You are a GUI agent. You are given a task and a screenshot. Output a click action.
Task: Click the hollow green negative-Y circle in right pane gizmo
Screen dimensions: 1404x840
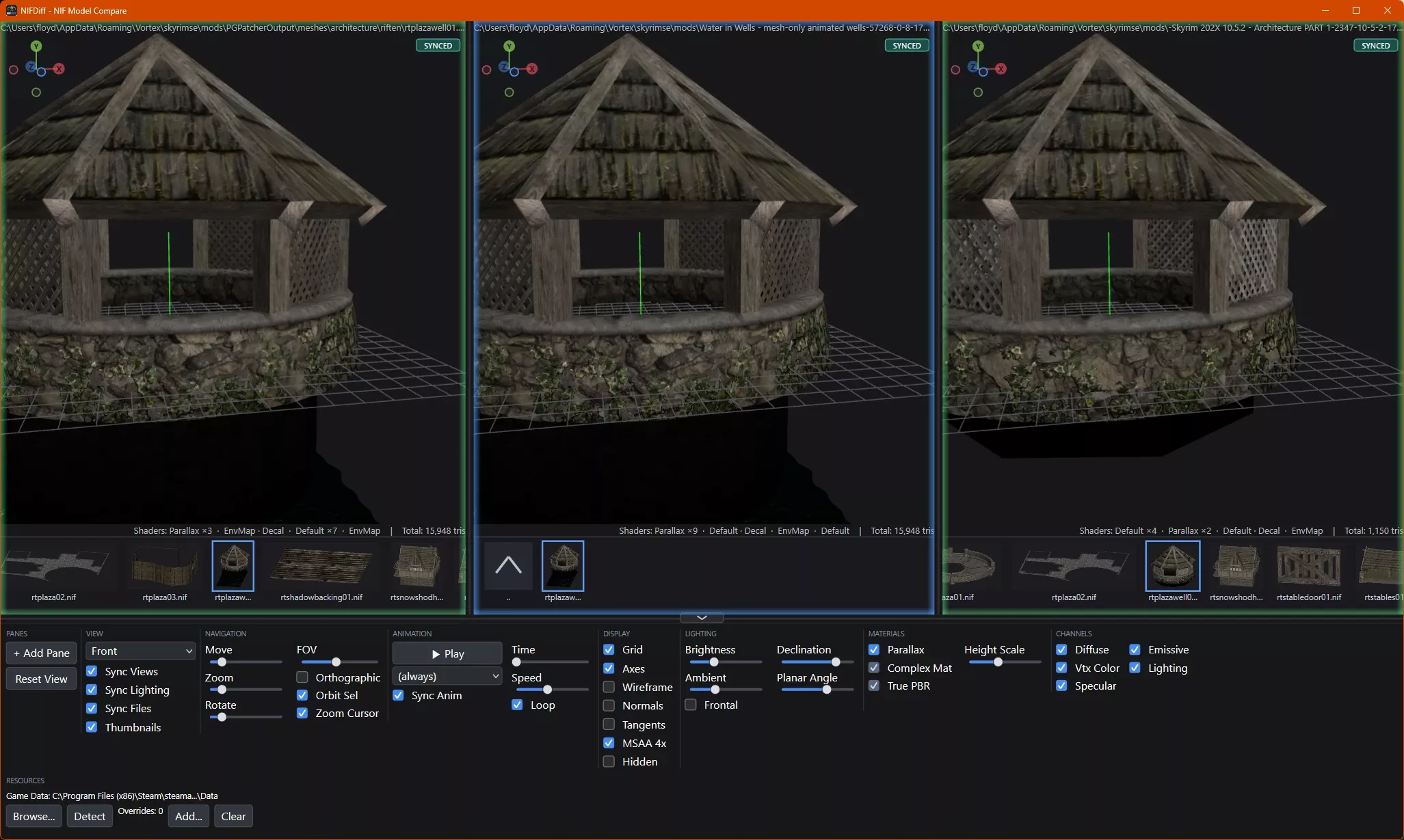(x=978, y=92)
